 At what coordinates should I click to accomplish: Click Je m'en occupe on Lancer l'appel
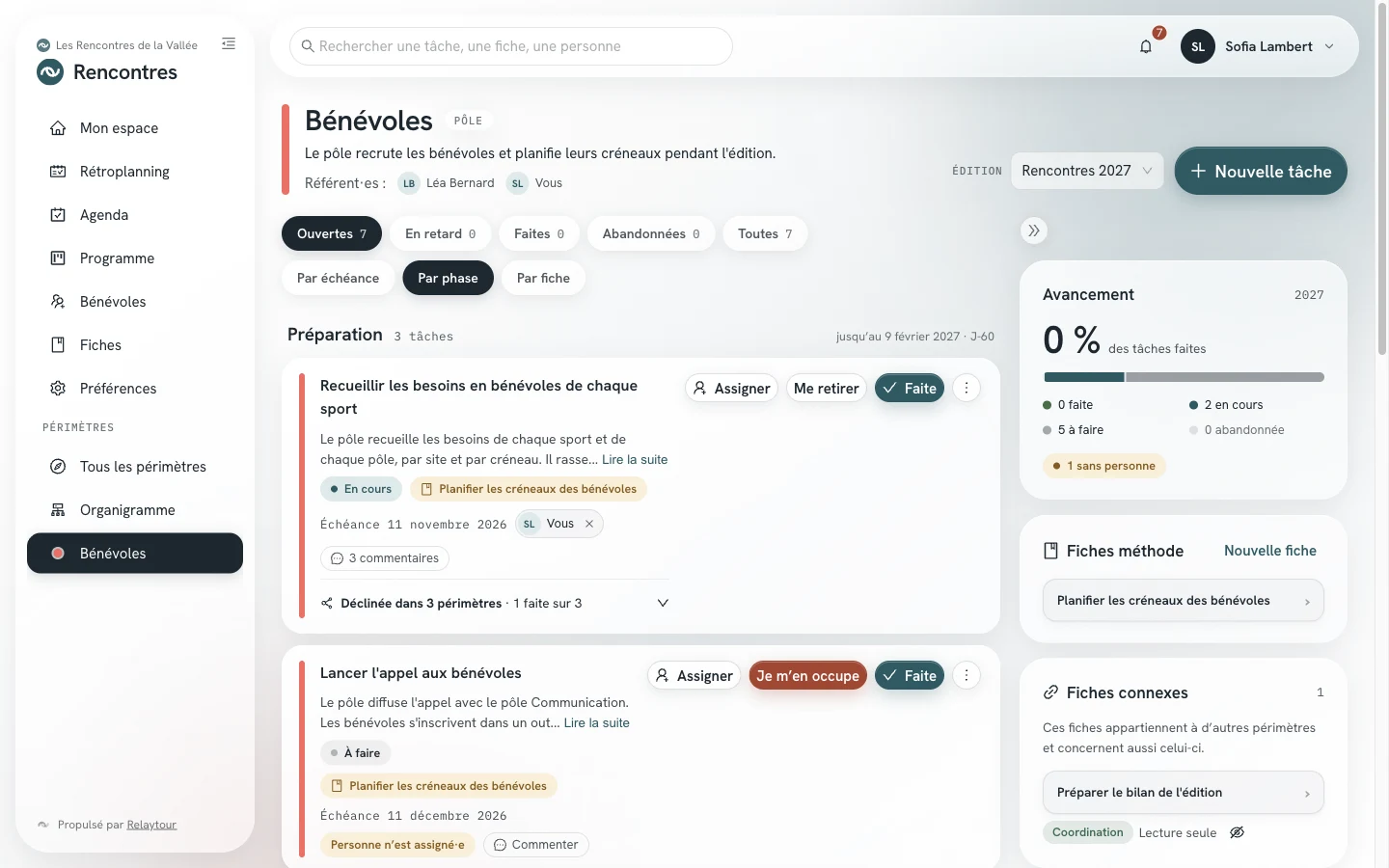click(808, 675)
